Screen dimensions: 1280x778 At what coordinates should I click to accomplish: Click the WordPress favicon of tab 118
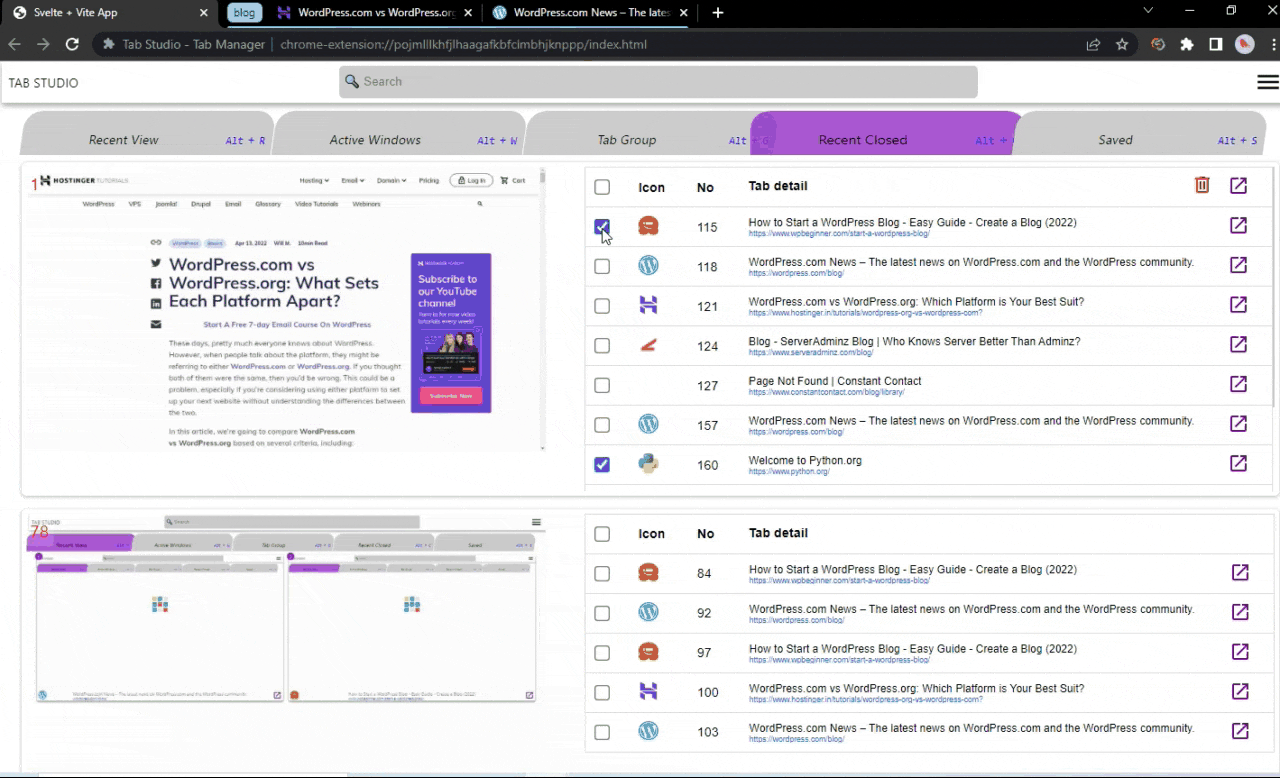click(x=648, y=266)
